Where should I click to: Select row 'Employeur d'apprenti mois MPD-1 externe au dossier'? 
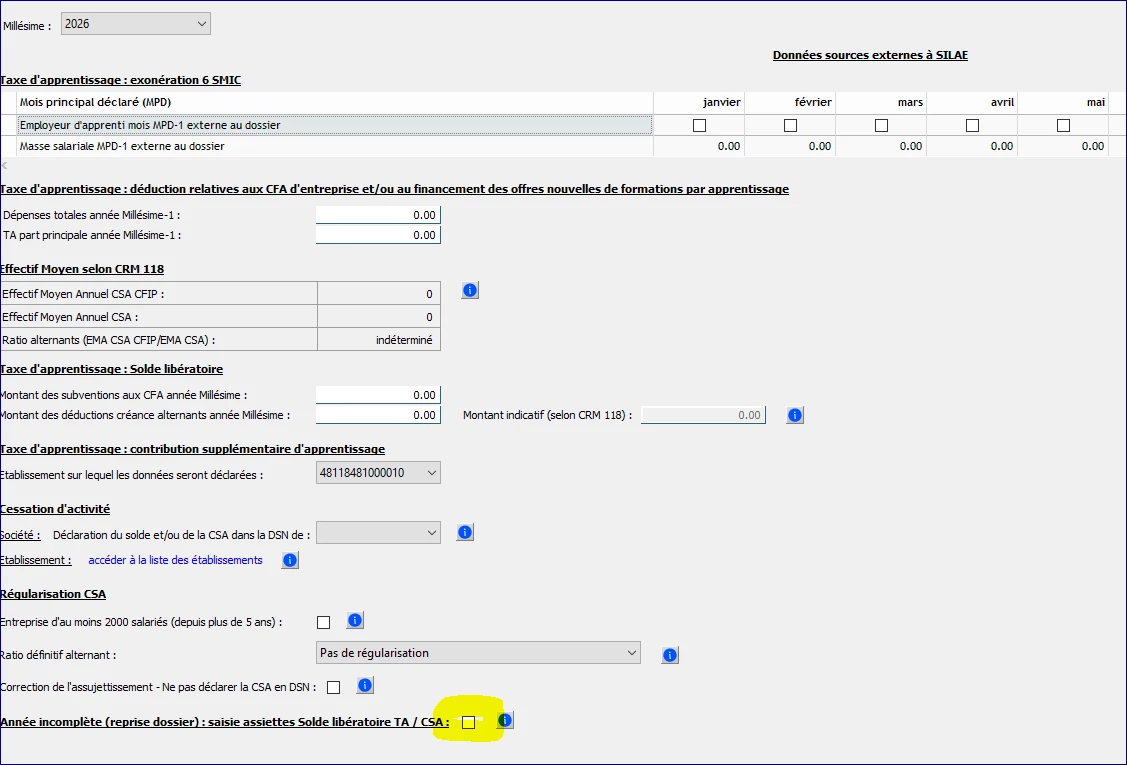pyautogui.click(x=335, y=125)
